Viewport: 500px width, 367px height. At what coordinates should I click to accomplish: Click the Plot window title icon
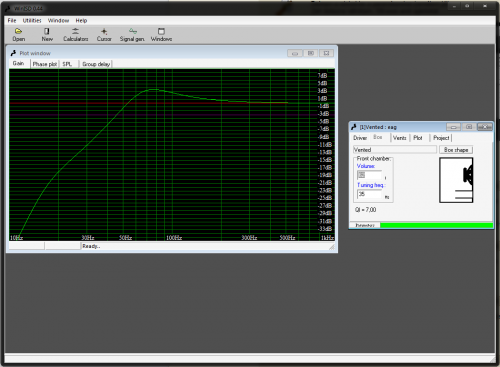13,53
